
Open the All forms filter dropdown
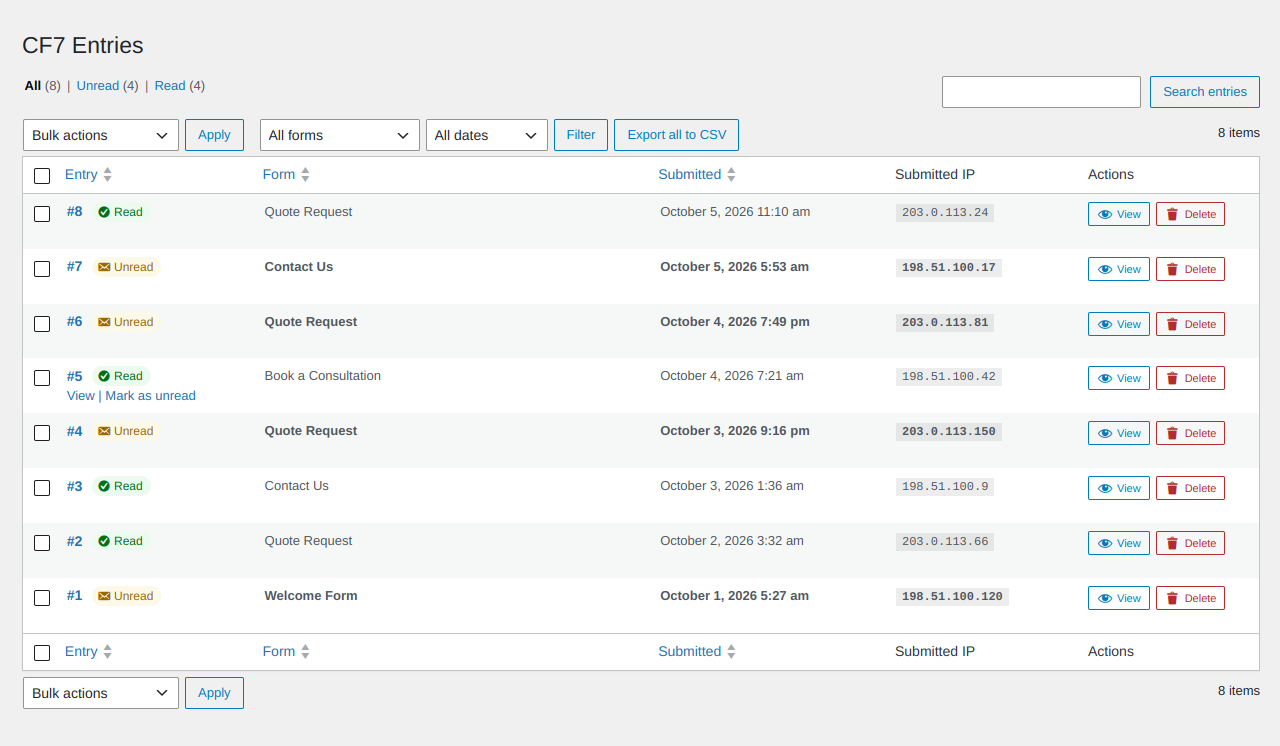coord(340,135)
